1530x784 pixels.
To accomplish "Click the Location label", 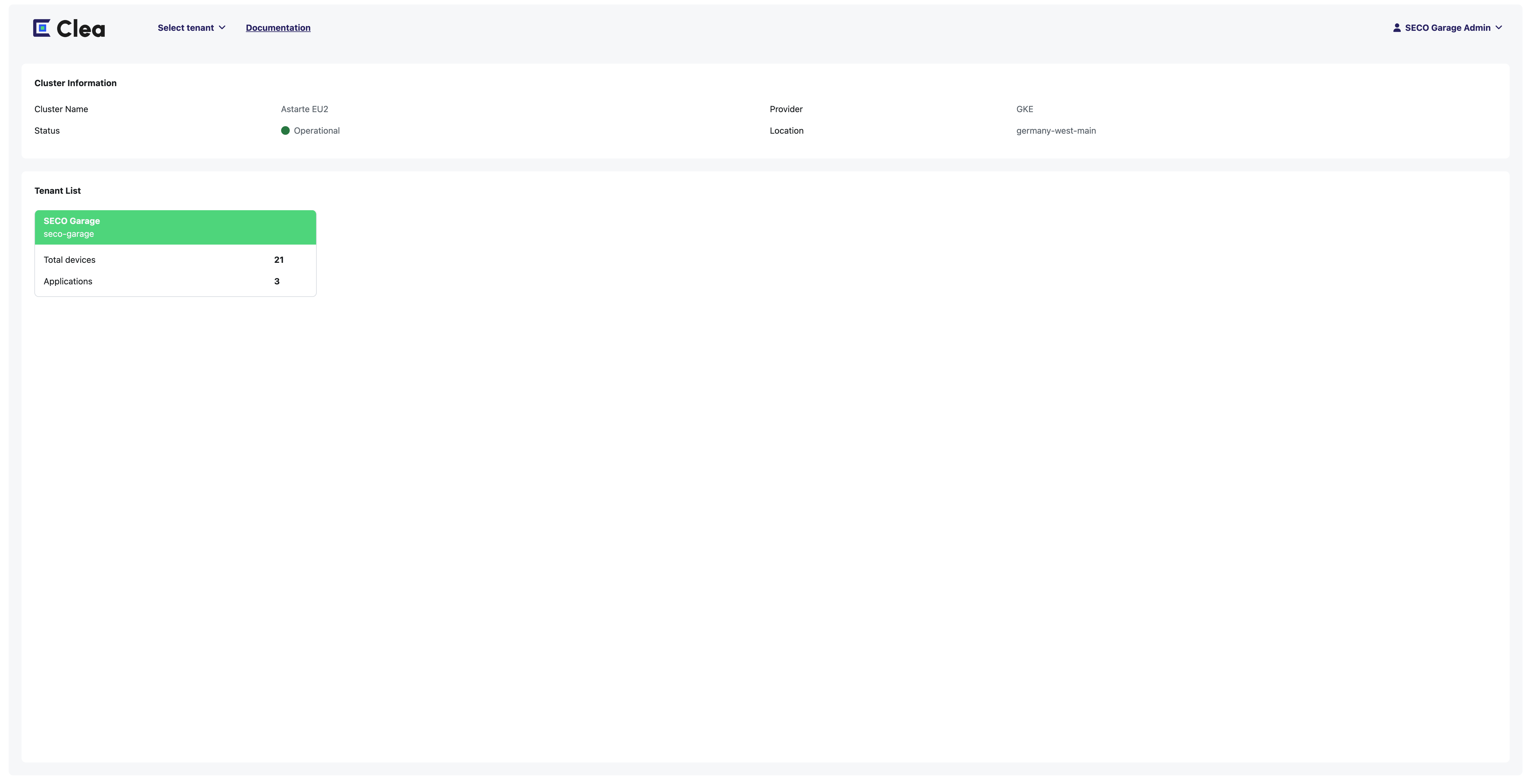I will (x=786, y=131).
